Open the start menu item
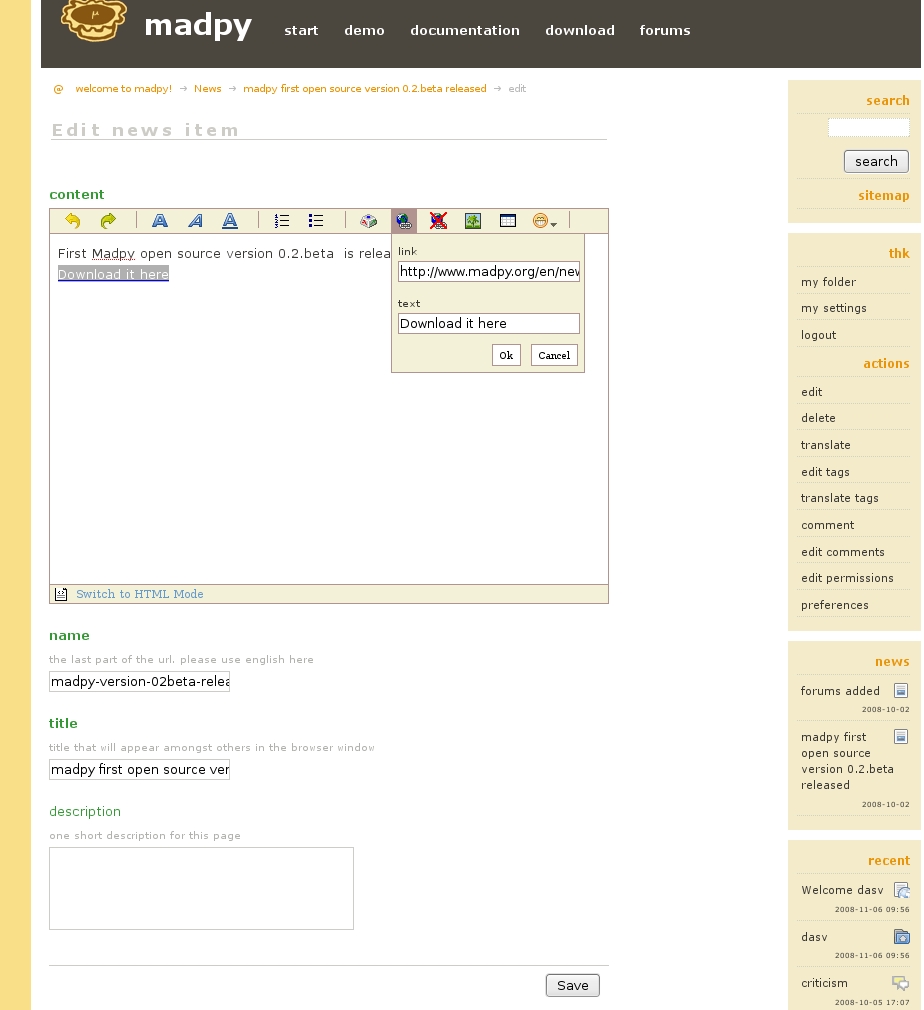The width and height of the screenshot is (924, 1010). tap(301, 30)
